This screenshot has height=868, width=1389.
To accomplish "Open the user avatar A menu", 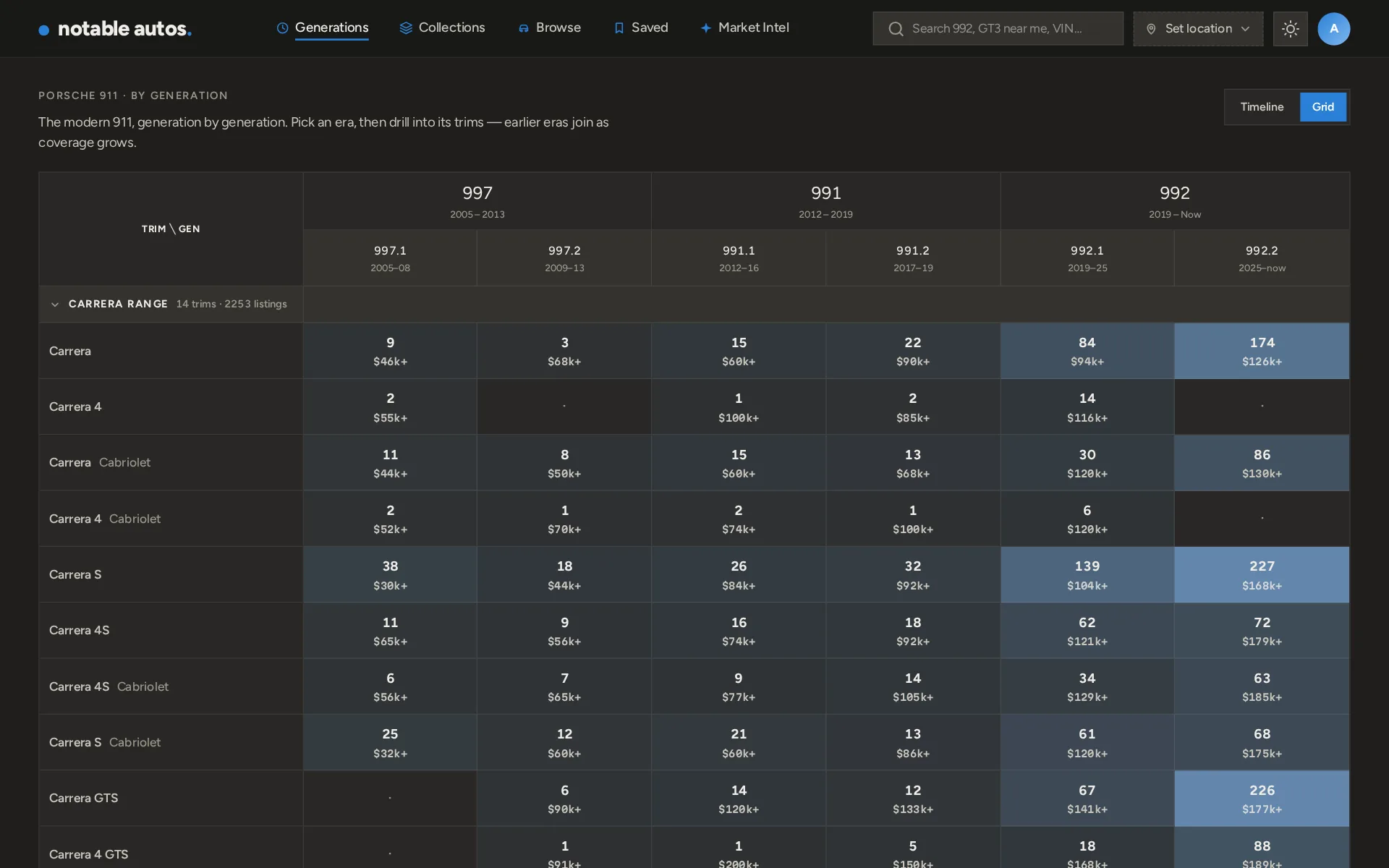I will click(x=1334, y=29).
